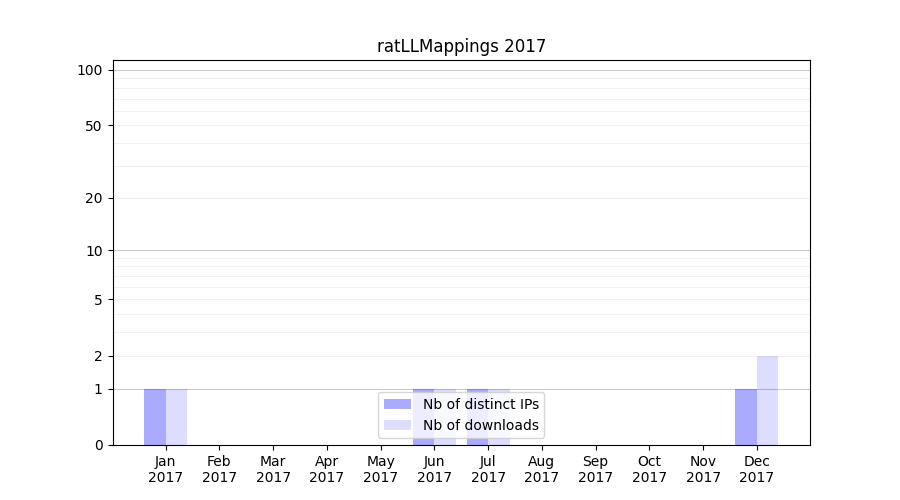Viewport: 900px width, 500px height.
Task: Click the y-axis tick label 0
Action: click(98, 445)
